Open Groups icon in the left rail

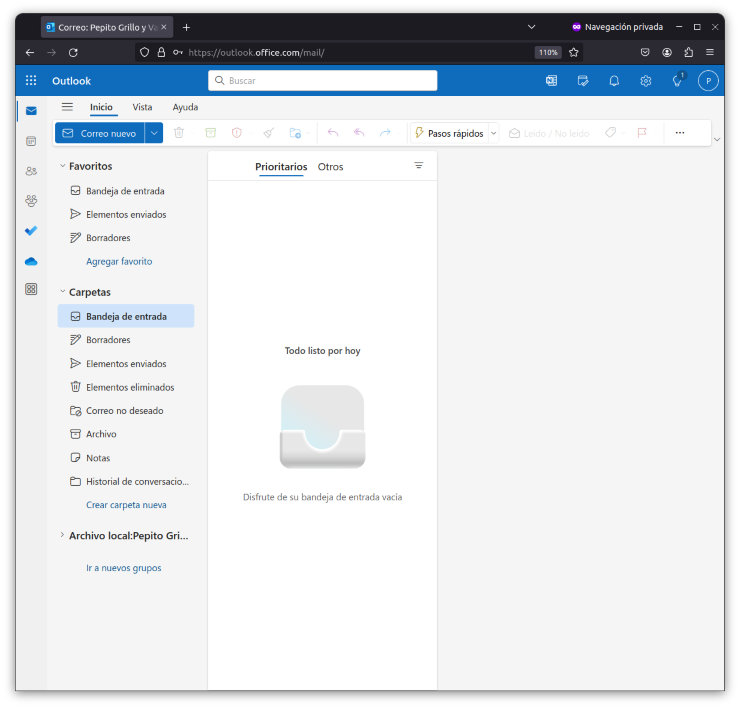31,201
